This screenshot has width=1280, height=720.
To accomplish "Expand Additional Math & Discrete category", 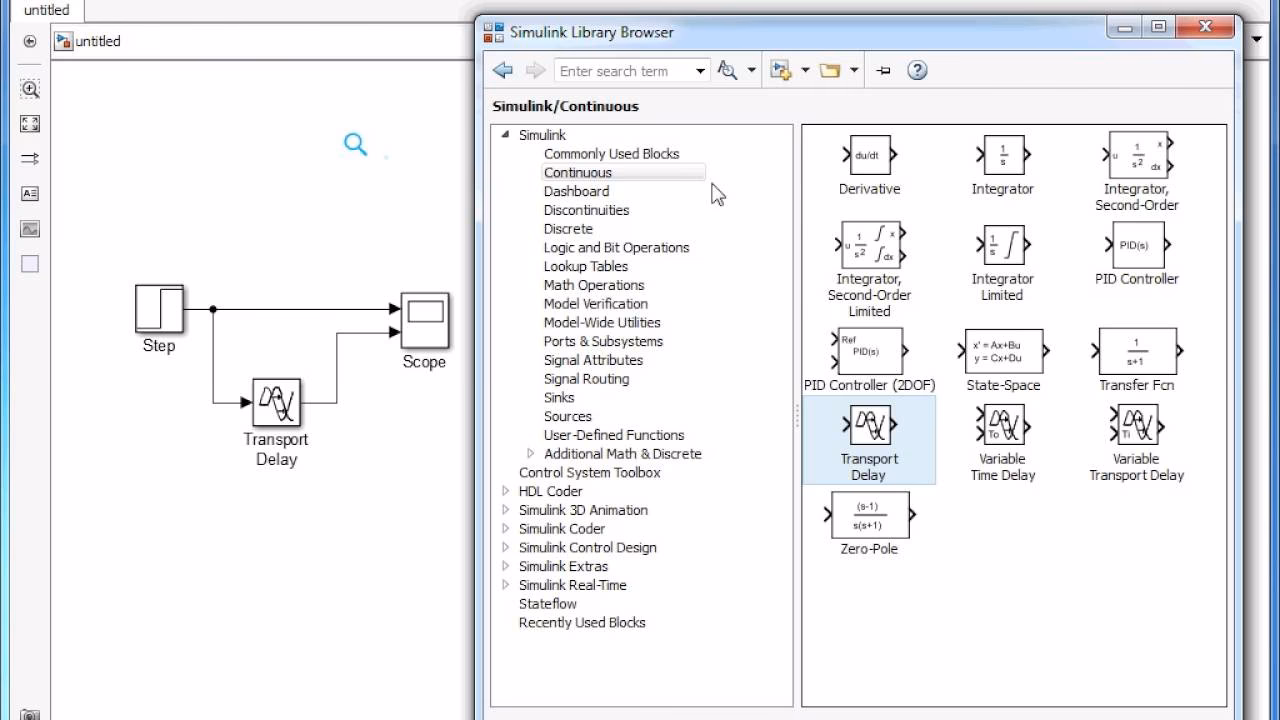I will (x=530, y=453).
